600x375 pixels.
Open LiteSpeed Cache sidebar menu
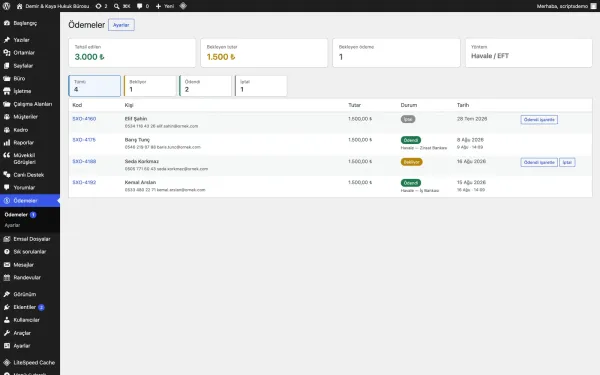[30, 362]
